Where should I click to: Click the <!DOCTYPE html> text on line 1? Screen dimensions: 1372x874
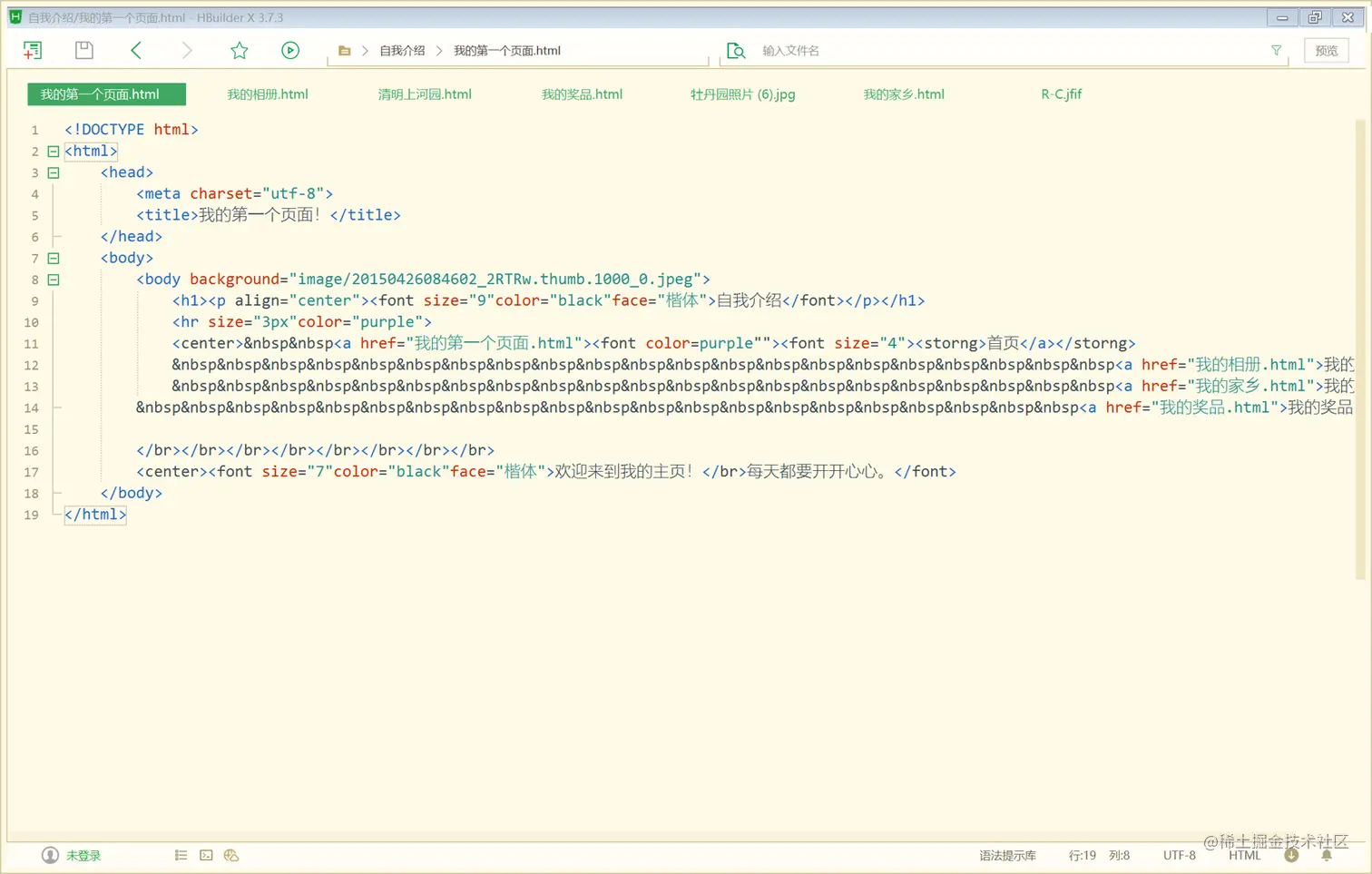(132, 130)
